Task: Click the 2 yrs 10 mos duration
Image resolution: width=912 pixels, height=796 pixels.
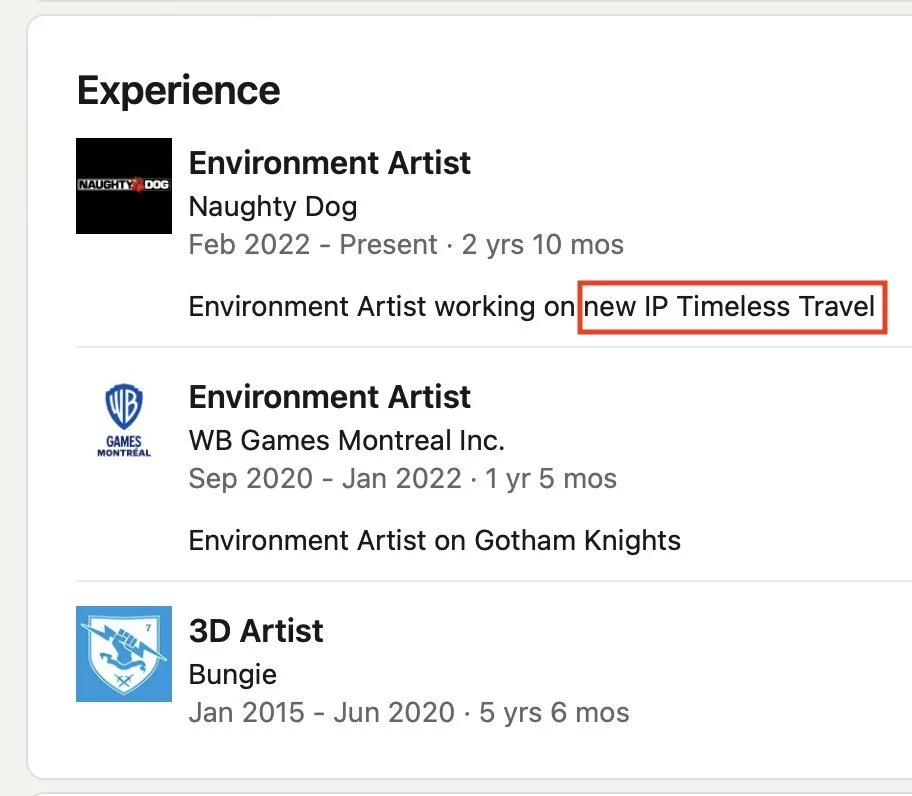Action: pos(542,245)
